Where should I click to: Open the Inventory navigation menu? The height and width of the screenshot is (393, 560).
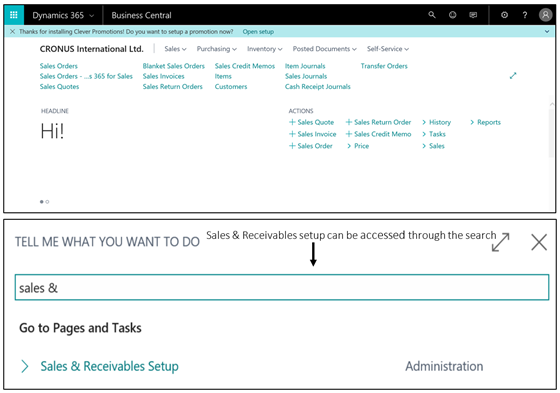(x=265, y=49)
